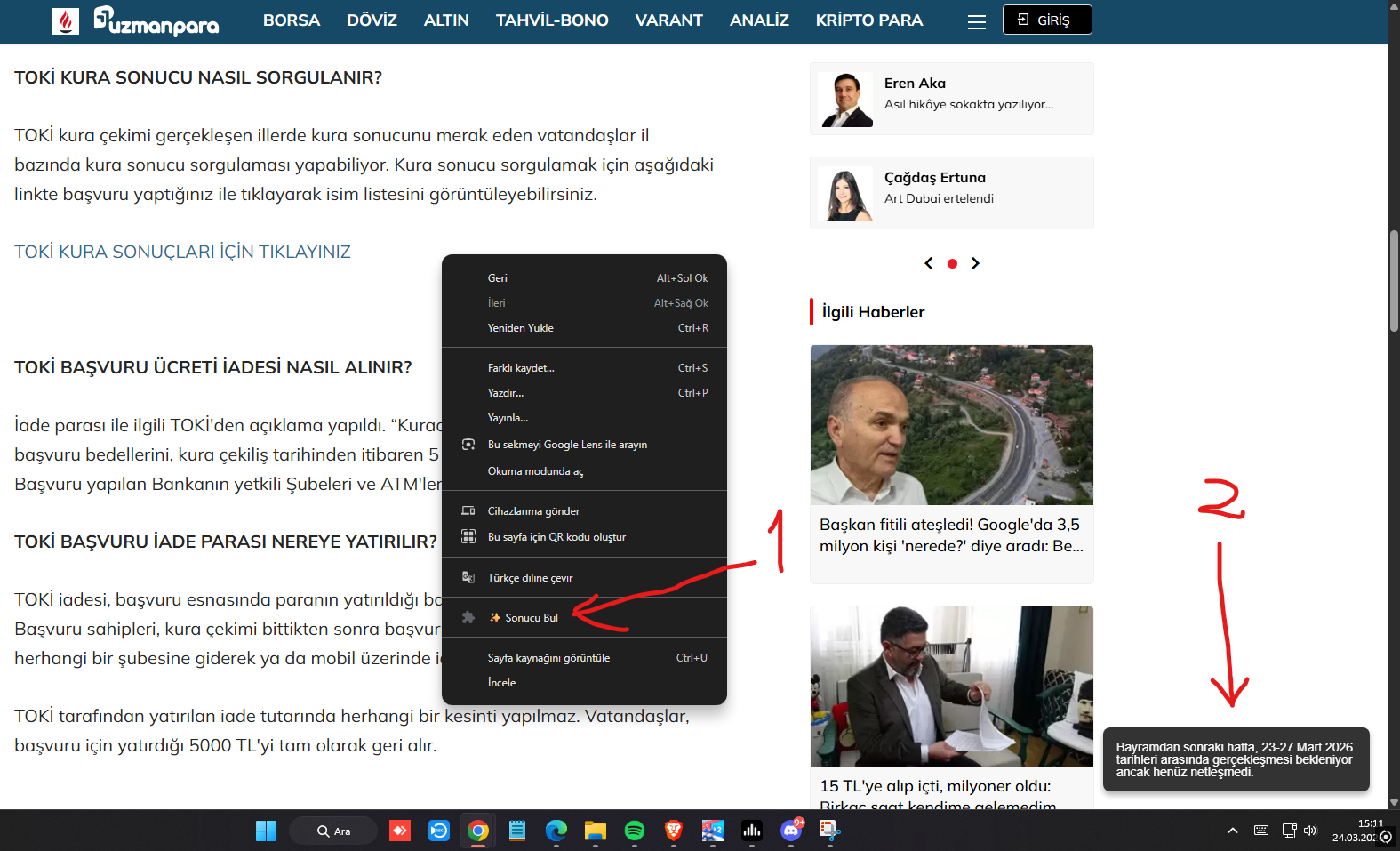Image resolution: width=1400 pixels, height=851 pixels.
Task: Select the red carousel pagination dot
Action: click(952, 263)
